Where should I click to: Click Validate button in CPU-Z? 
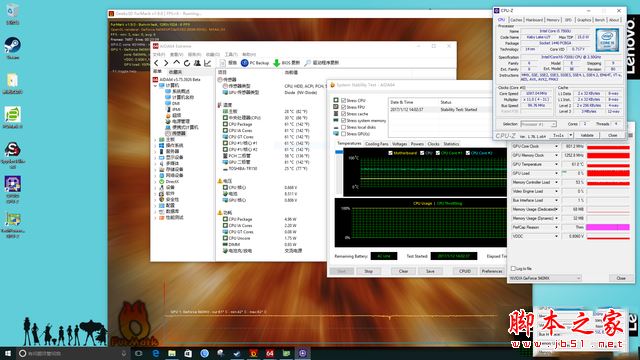click(587, 135)
